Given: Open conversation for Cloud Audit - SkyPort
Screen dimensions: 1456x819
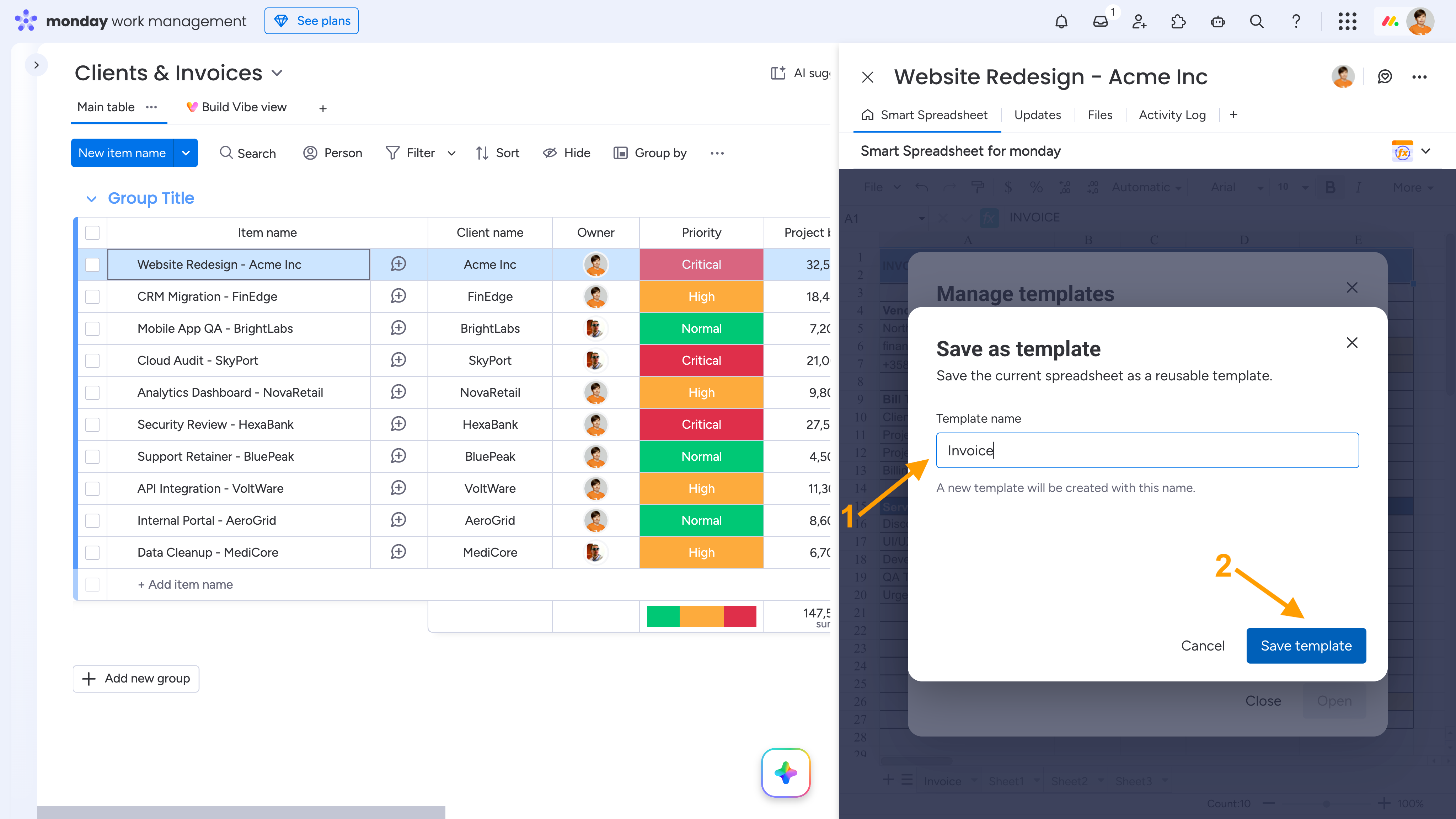Looking at the screenshot, I should tap(398, 360).
